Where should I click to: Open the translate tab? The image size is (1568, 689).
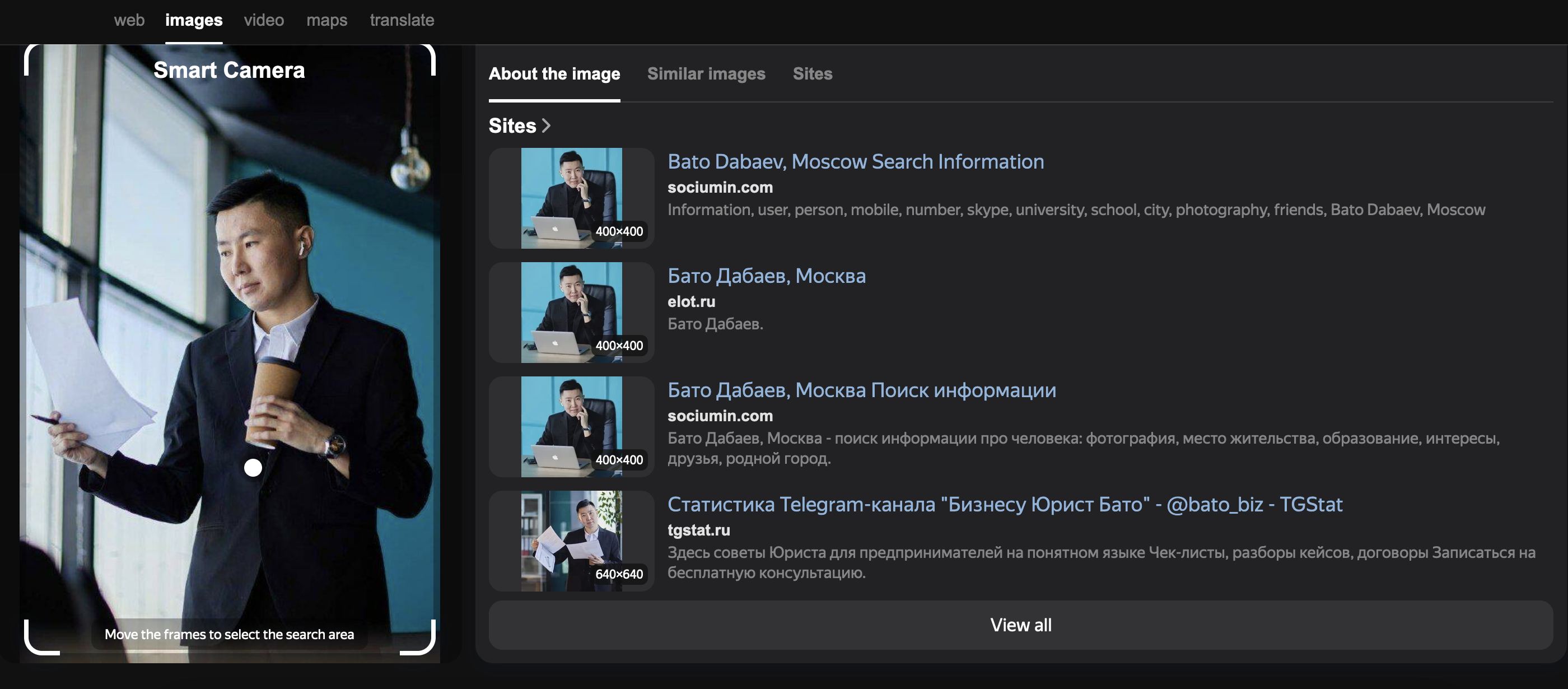402,20
